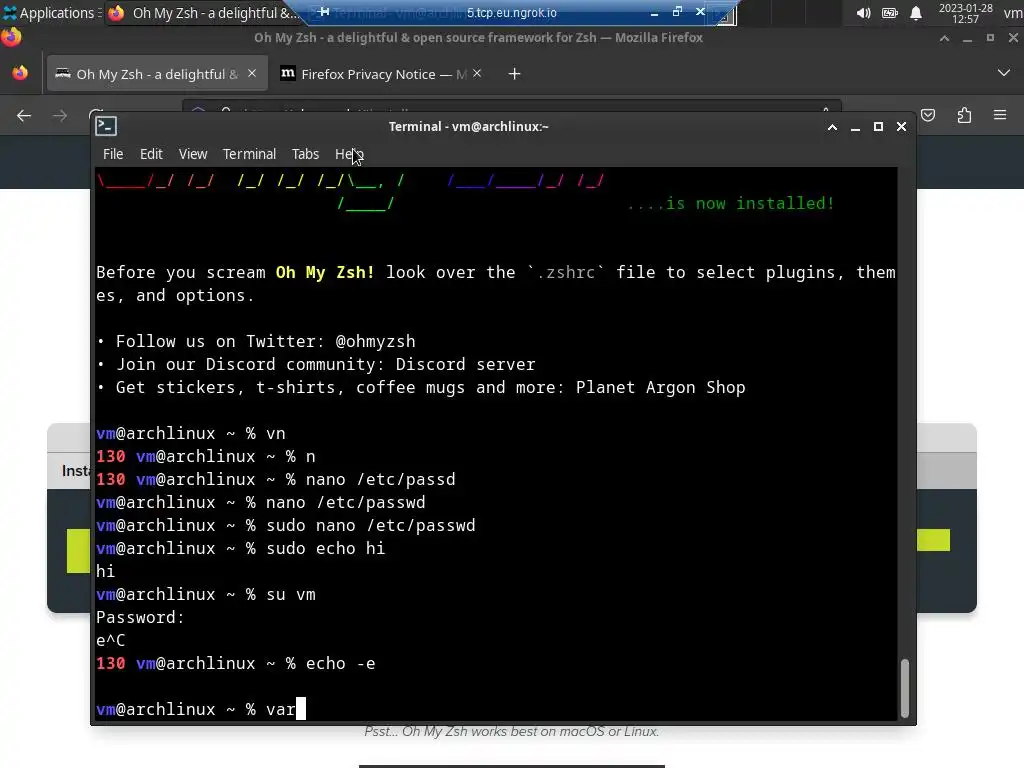Open the Terminal Edit menu
The width and height of the screenshot is (1024, 768).
[151, 154]
